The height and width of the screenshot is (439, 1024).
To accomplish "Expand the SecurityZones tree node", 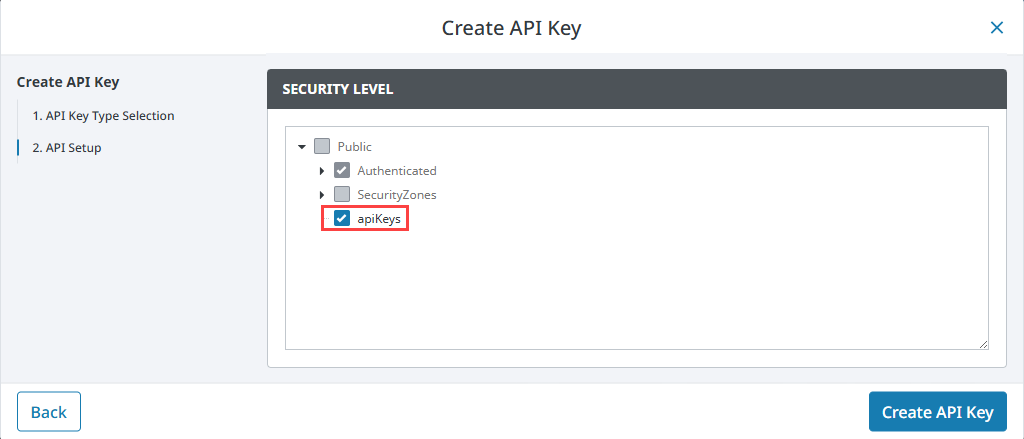I will tap(322, 195).
